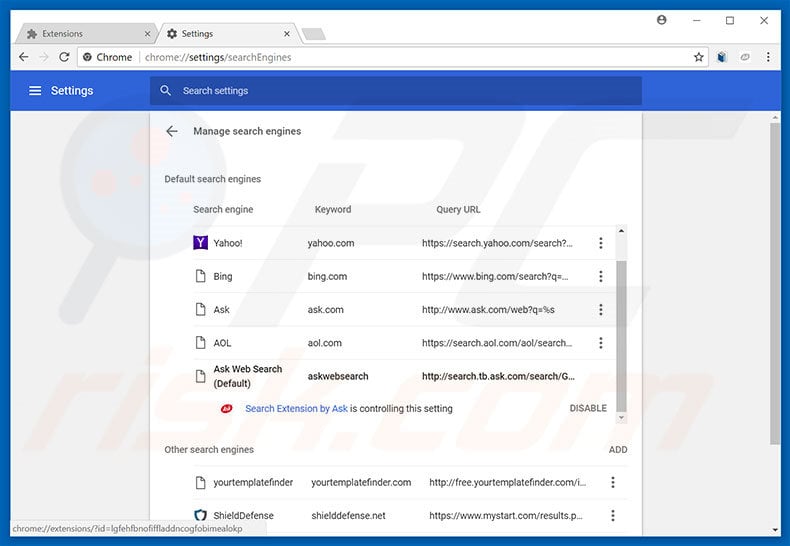This screenshot has width=790, height=546.
Task: Open the user profile icon
Action: click(x=662, y=20)
